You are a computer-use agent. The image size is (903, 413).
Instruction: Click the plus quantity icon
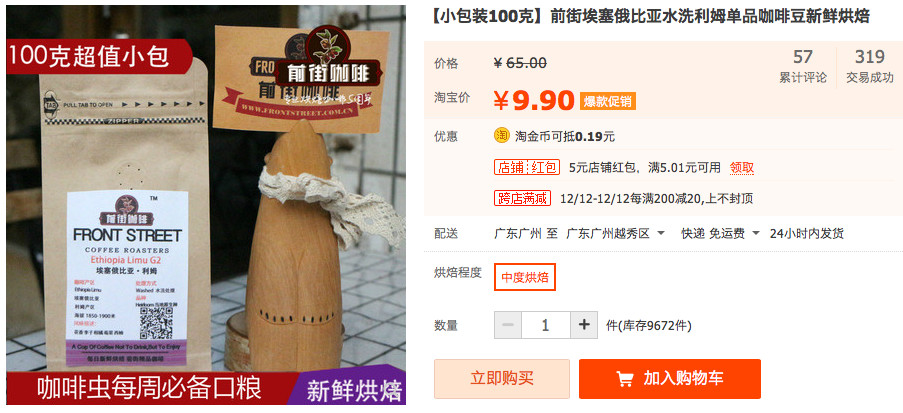coord(584,325)
